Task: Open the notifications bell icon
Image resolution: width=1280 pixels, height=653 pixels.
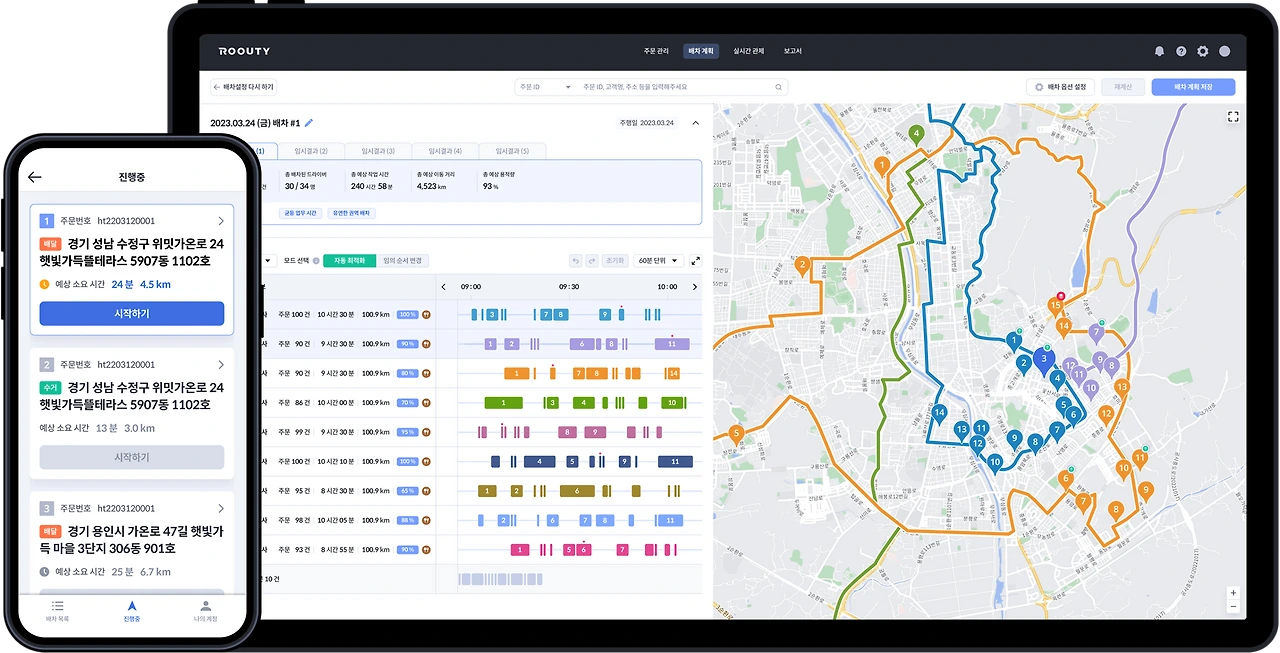Action: click(1159, 51)
